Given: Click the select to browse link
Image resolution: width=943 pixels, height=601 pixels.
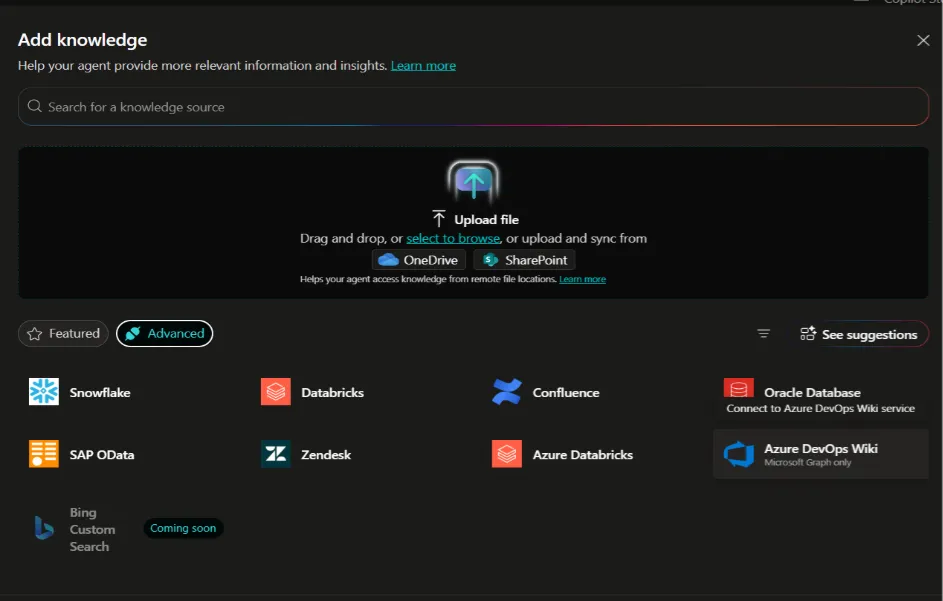Looking at the screenshot, I should tap(453, 238).
